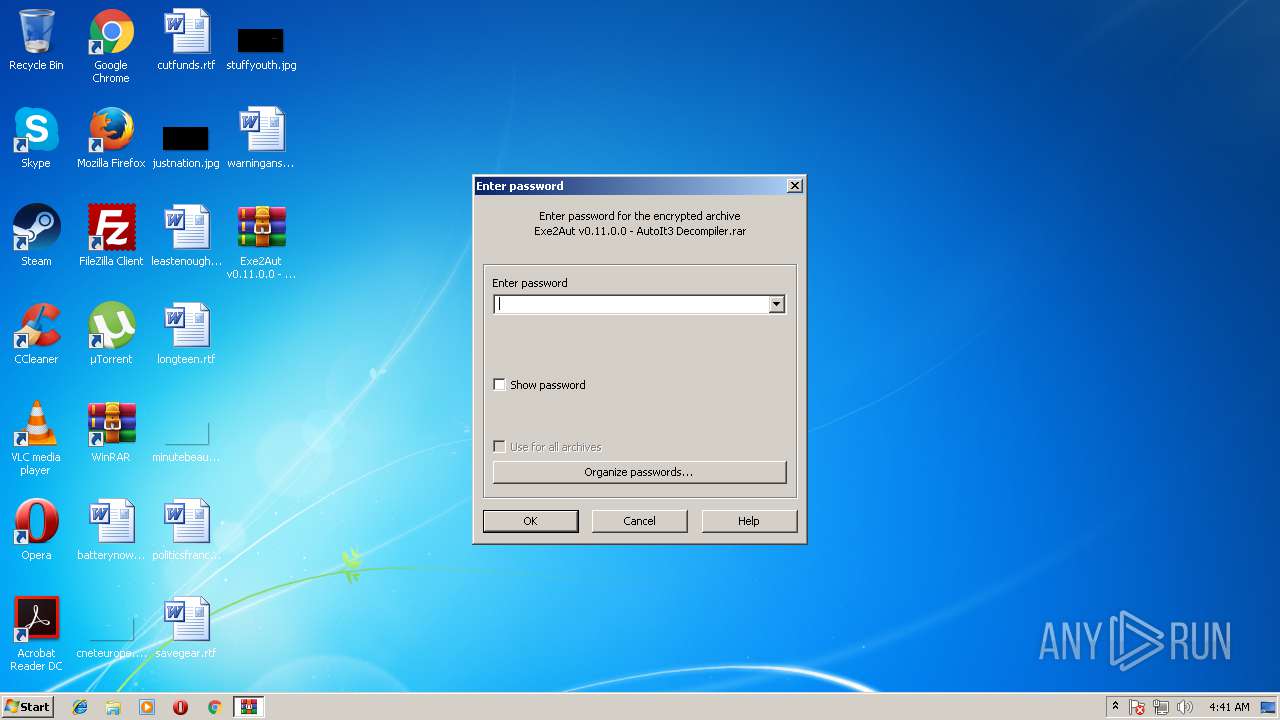Select the savegear.rtf document icon
This screenshot has width=1280, height=720.
point(186,628)
